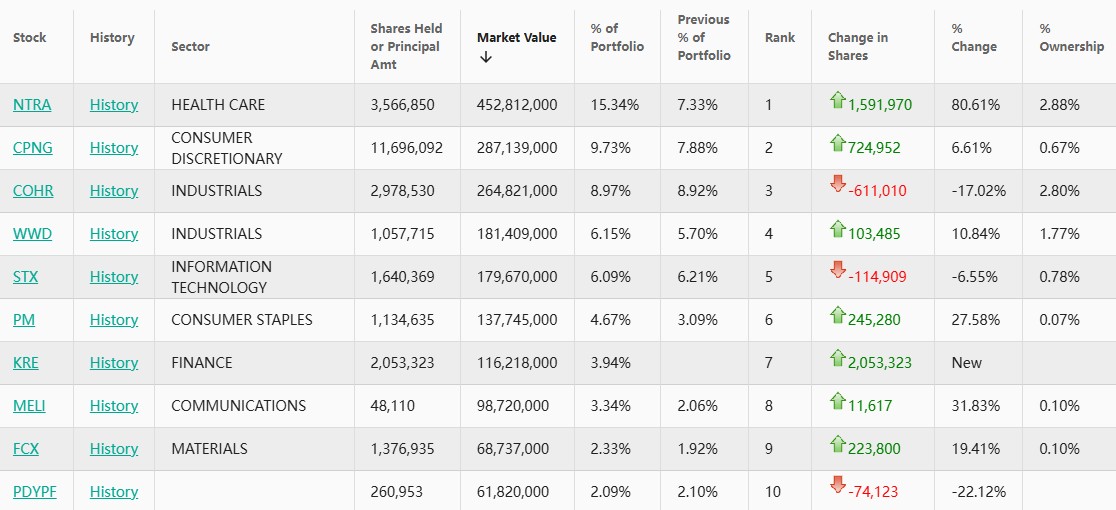The image size is (1116, 510).
Task: Open the PDYPF stock link
Action: 34,492
